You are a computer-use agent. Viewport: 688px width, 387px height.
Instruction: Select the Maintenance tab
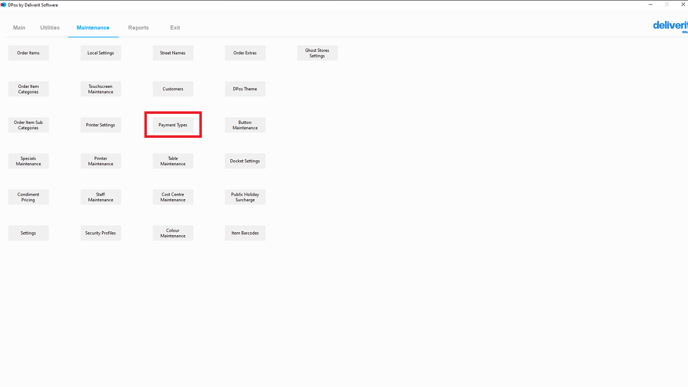tap(93, 28)
